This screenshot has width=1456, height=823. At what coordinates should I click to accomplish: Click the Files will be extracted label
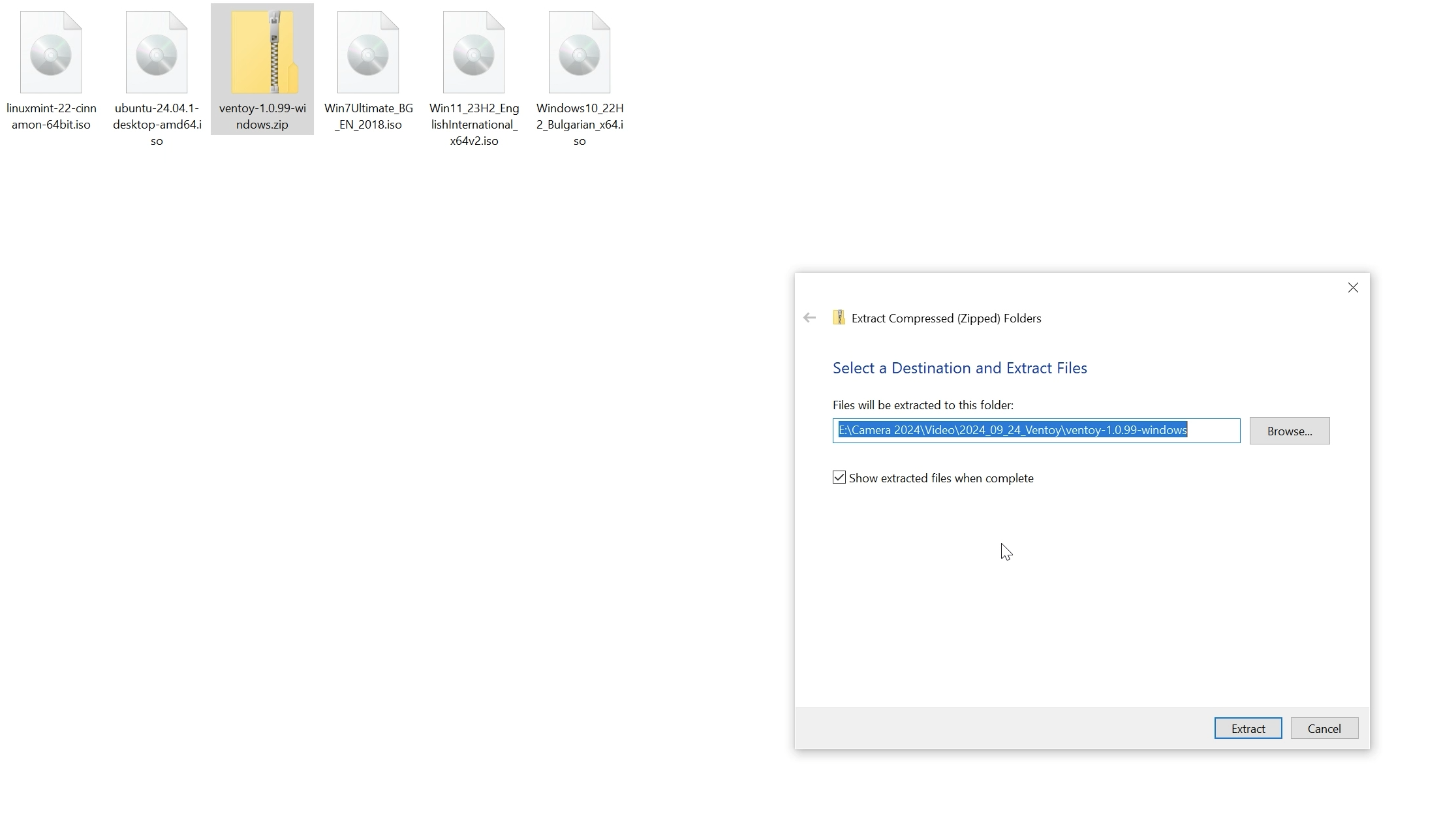pos(923,405)
